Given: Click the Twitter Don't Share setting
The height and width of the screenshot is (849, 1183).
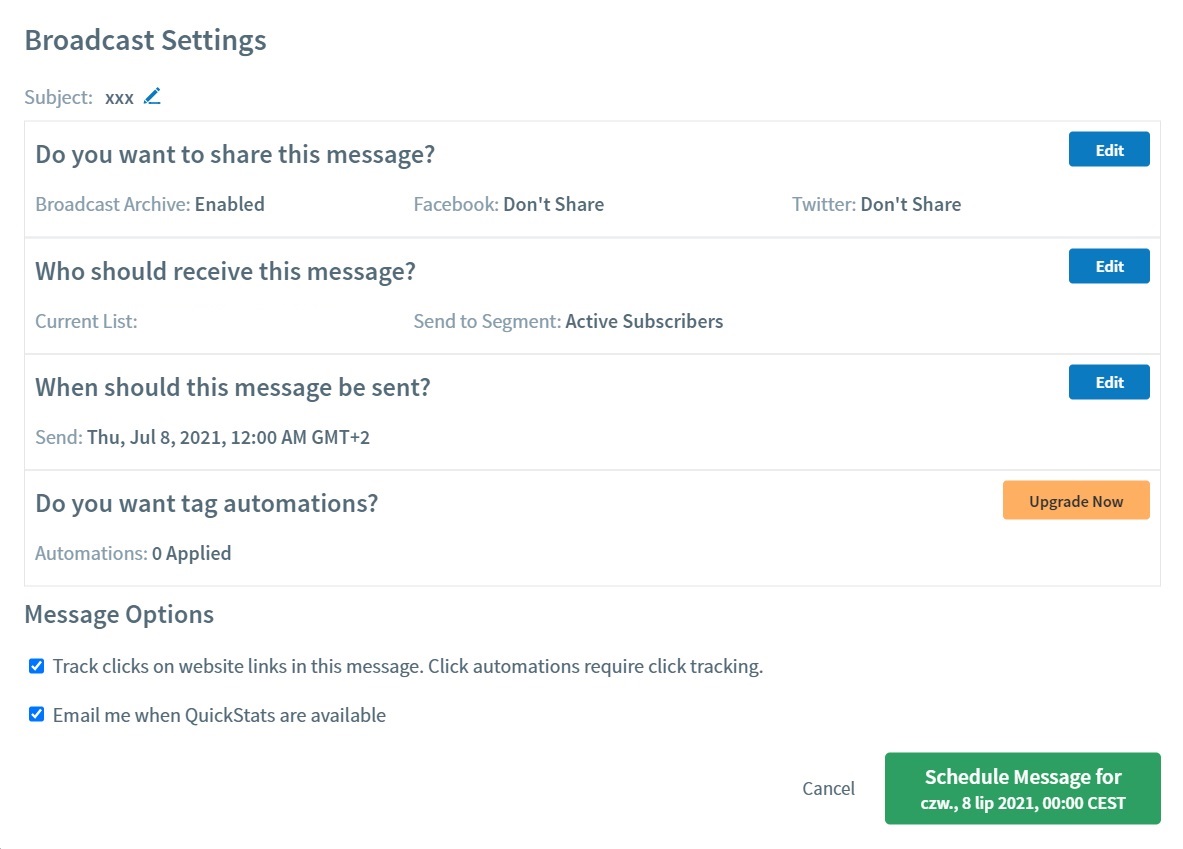Looking at the screenshot, I should (x=910, y=204).
